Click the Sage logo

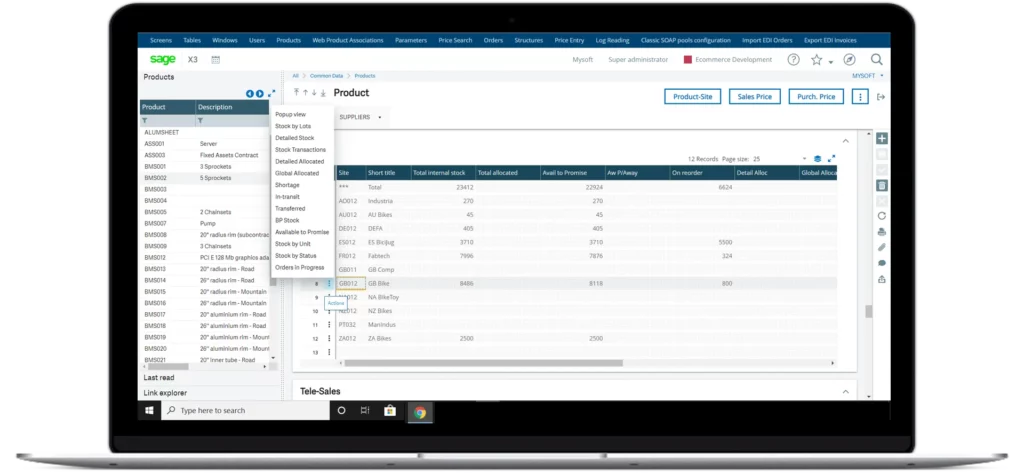click(x=163, y=59)
